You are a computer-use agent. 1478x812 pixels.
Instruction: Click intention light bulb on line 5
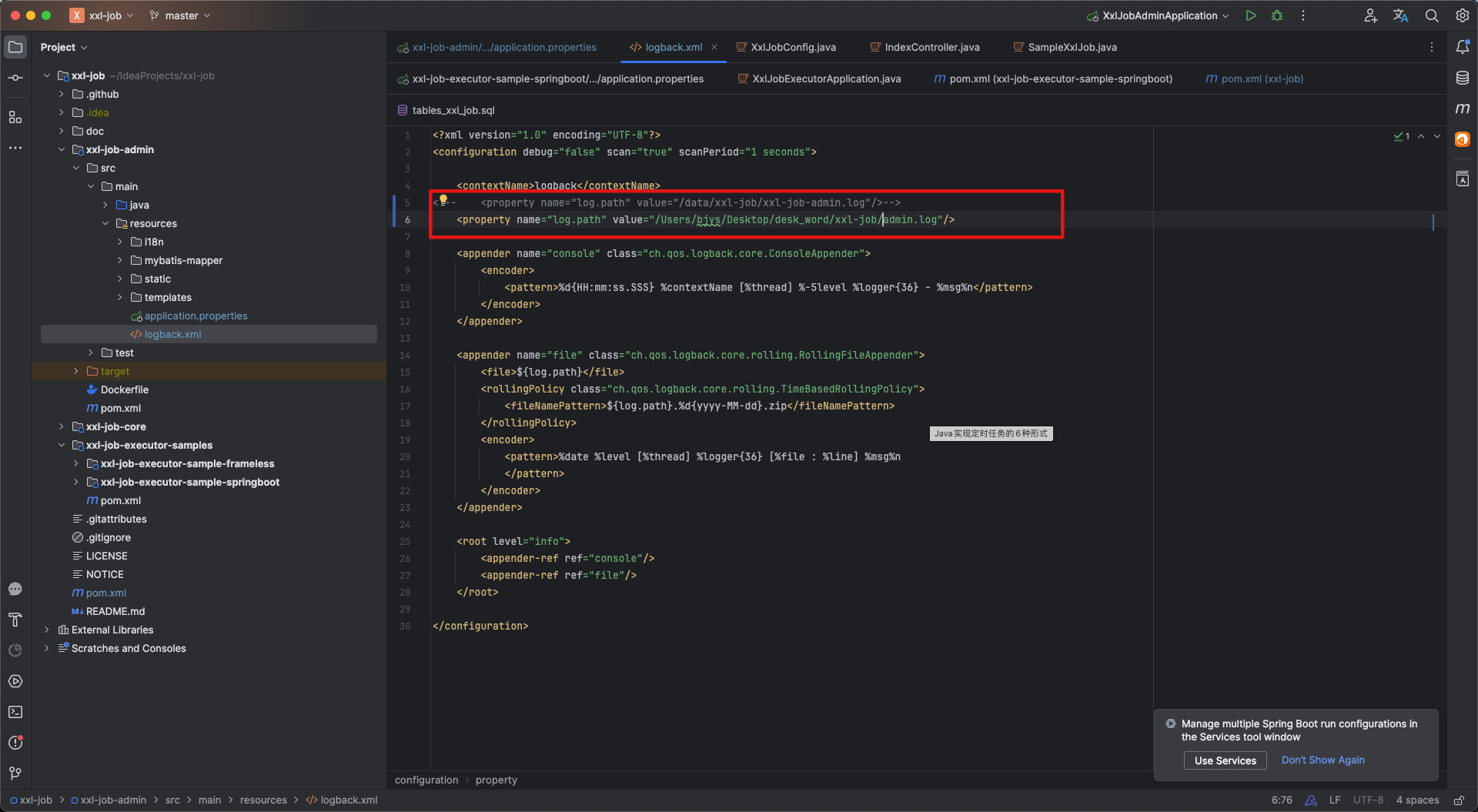pyautogui.click(x=443, y=201)
